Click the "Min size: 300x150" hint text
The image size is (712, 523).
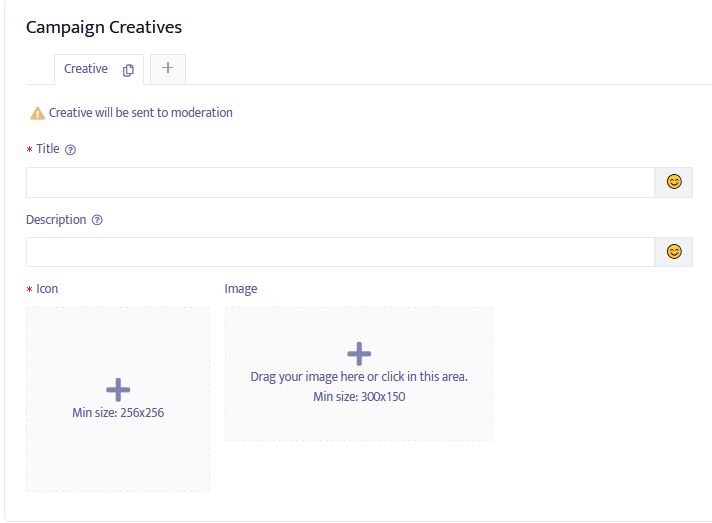pyautogui.click(x=359, y=396)
